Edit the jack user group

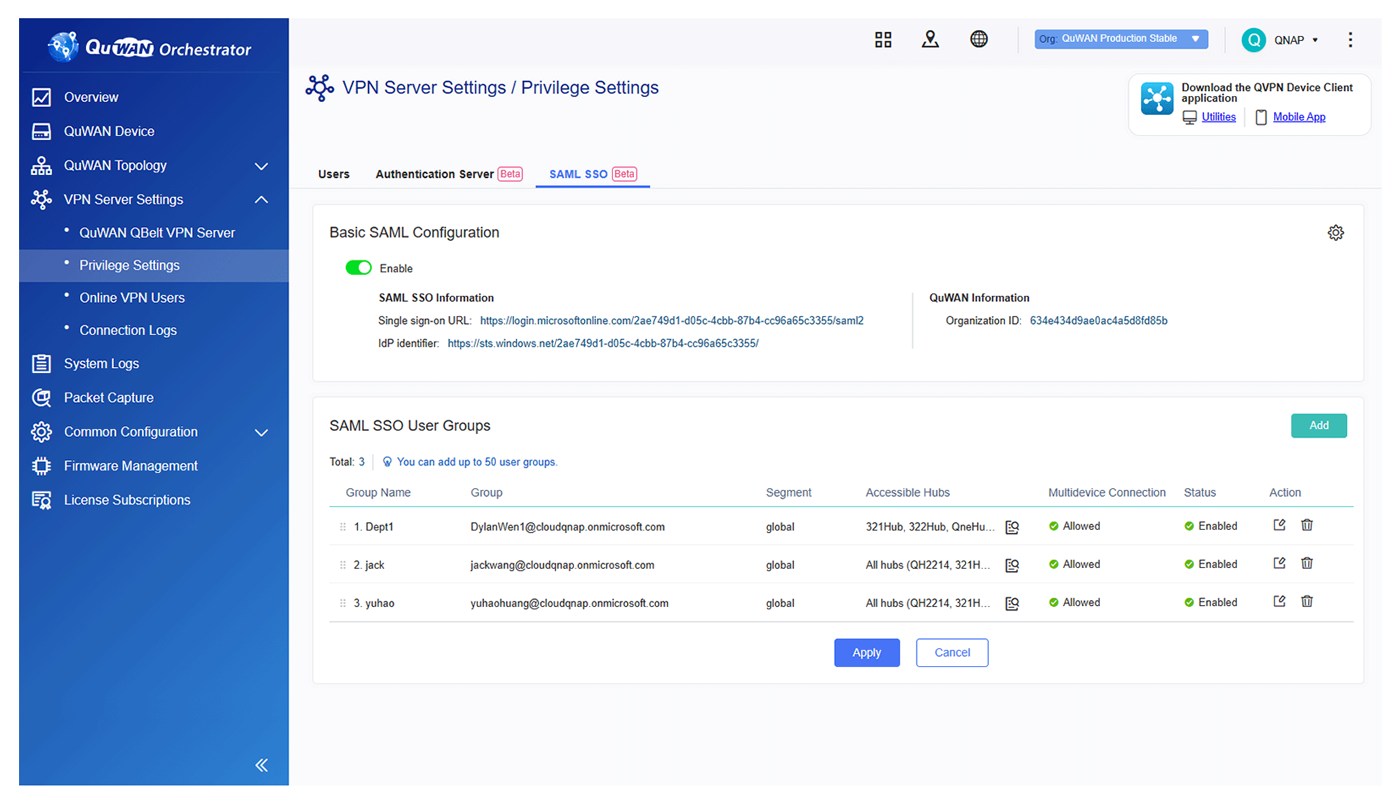click(1279, 563)
